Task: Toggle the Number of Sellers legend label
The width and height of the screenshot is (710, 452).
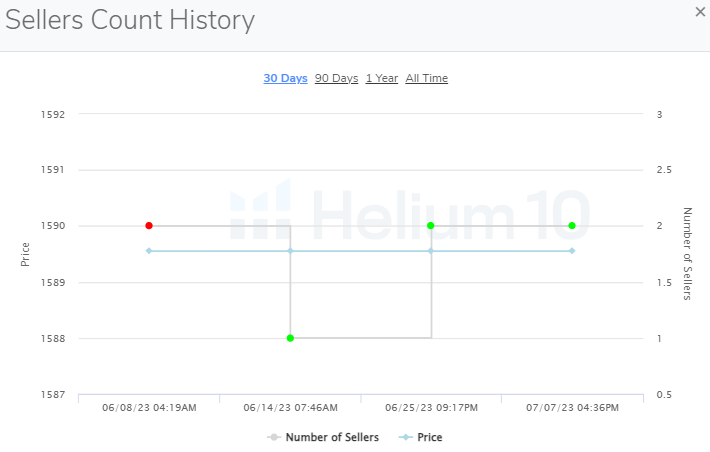Action: [332, 437]
